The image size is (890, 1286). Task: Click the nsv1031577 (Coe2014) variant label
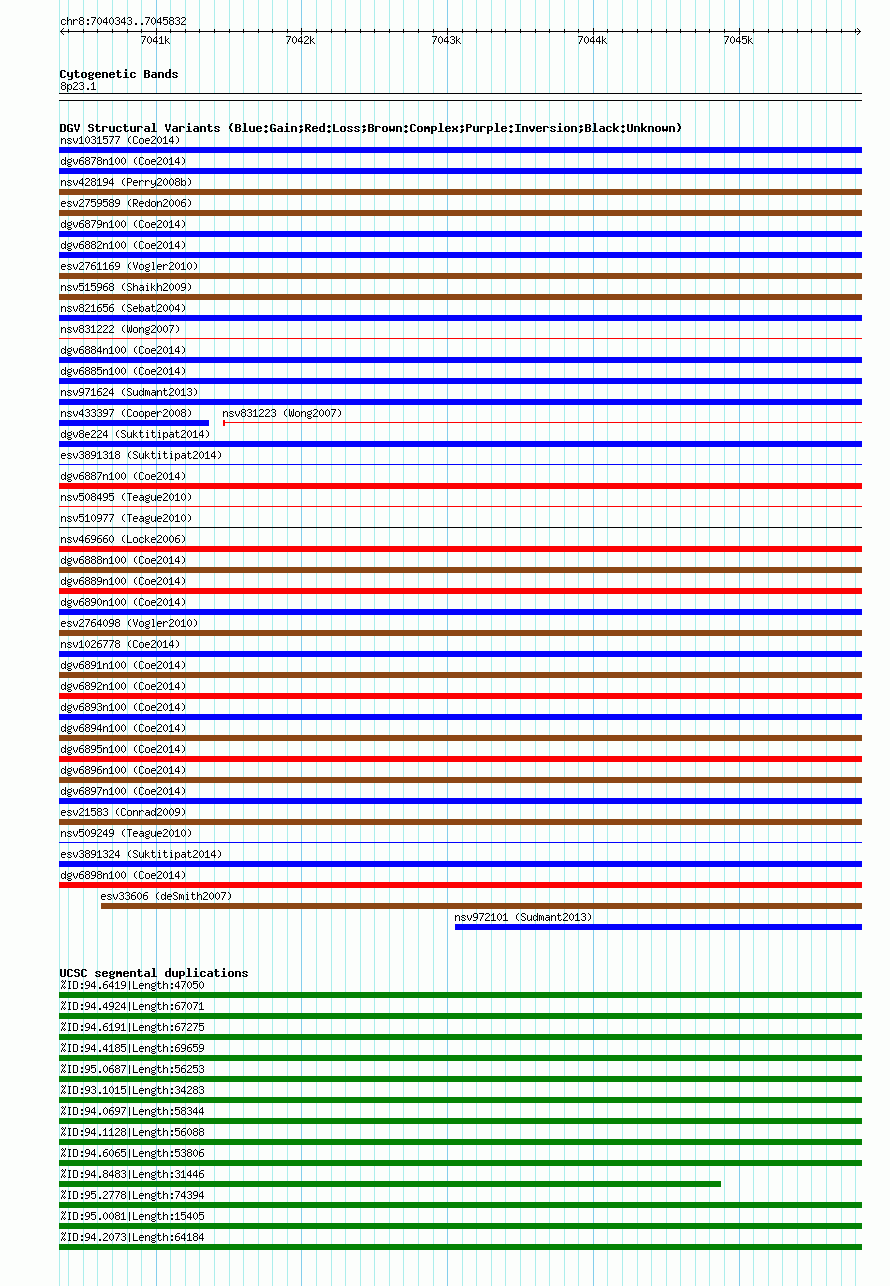tap(120, 140)
